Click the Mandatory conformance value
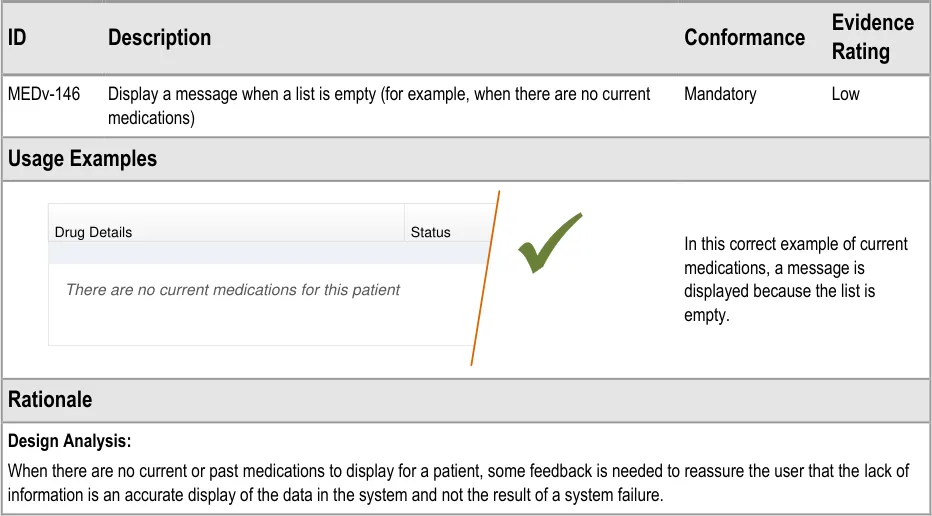 point(720,94)
